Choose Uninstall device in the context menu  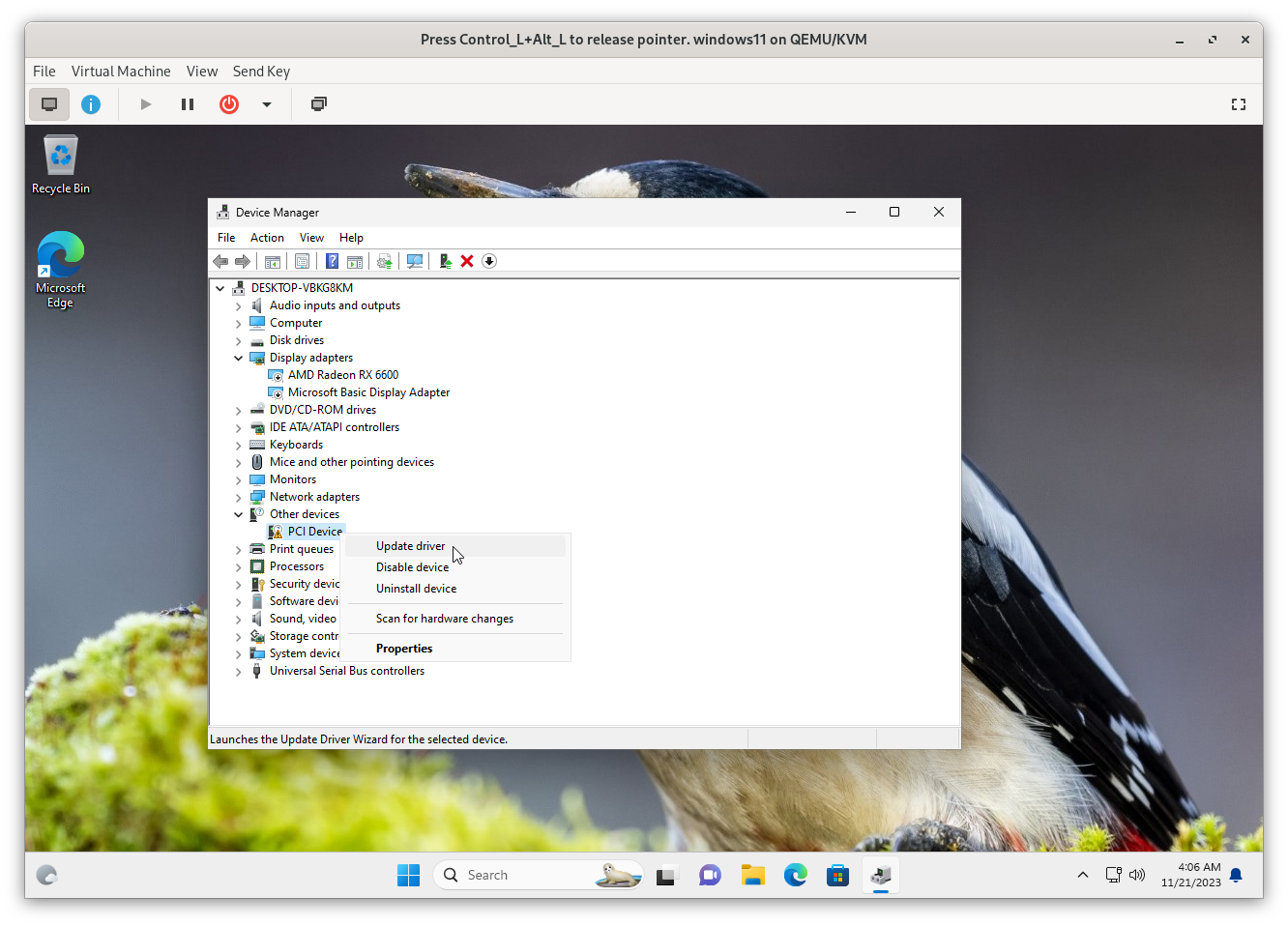(455, 589)
